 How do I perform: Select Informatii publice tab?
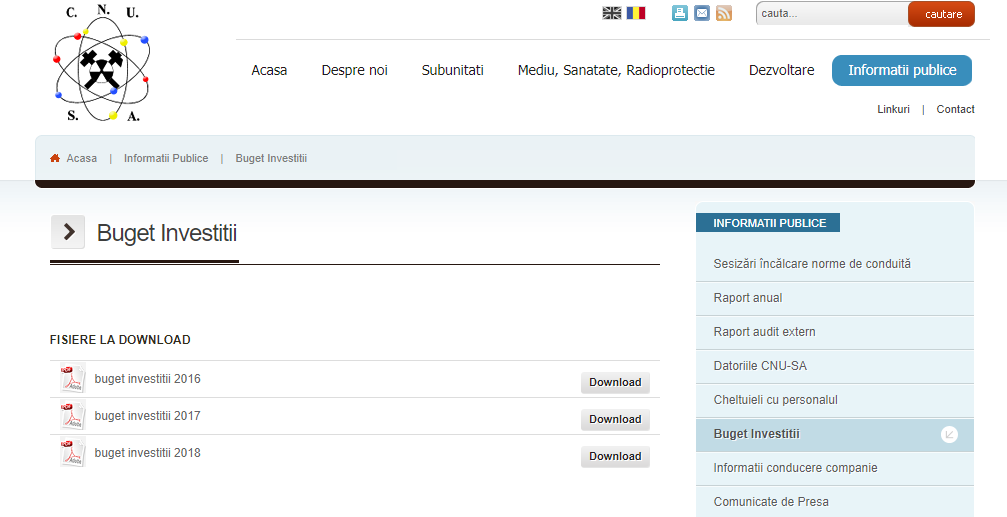click(901, 70)
